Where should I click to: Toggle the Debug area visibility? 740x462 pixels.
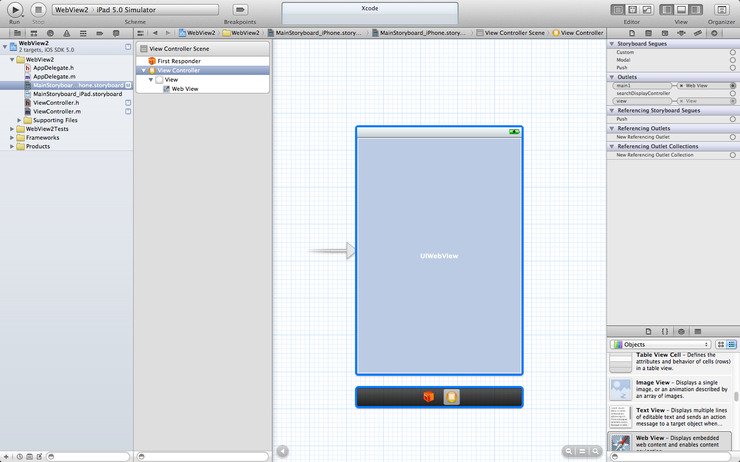tap(681, 9)
